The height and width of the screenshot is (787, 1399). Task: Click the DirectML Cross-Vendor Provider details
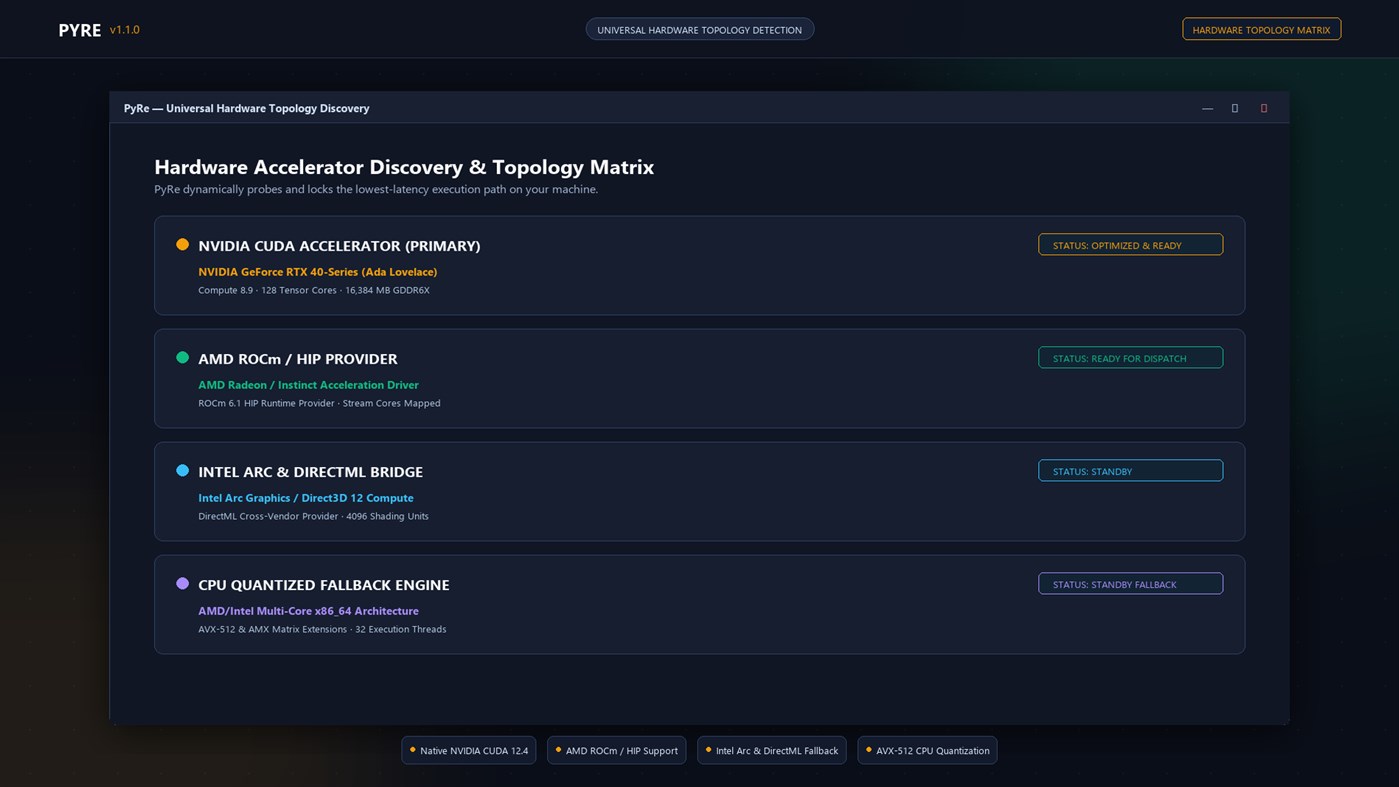313,516
